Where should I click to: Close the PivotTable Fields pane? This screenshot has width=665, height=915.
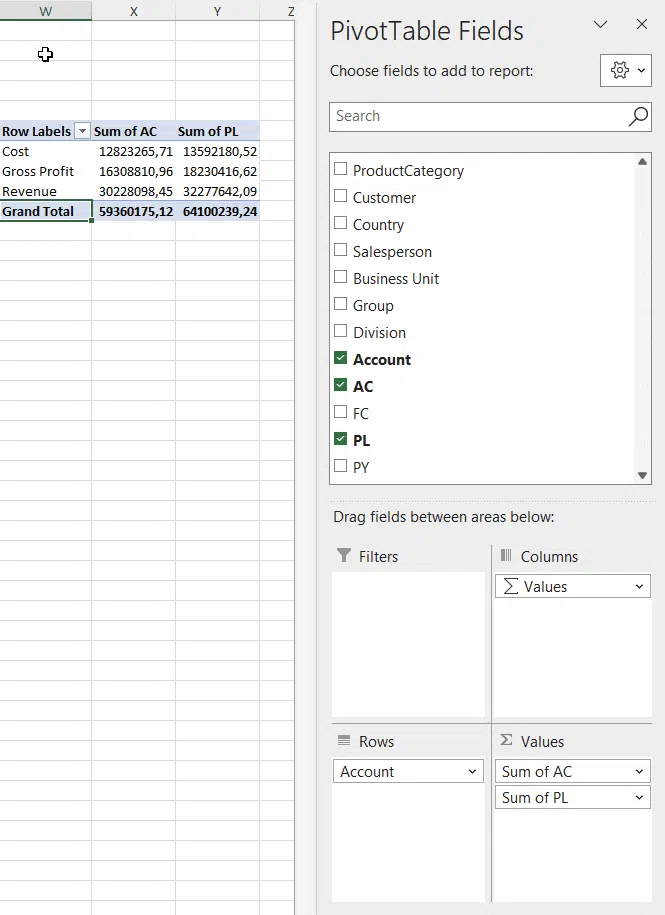pos(642,25)
